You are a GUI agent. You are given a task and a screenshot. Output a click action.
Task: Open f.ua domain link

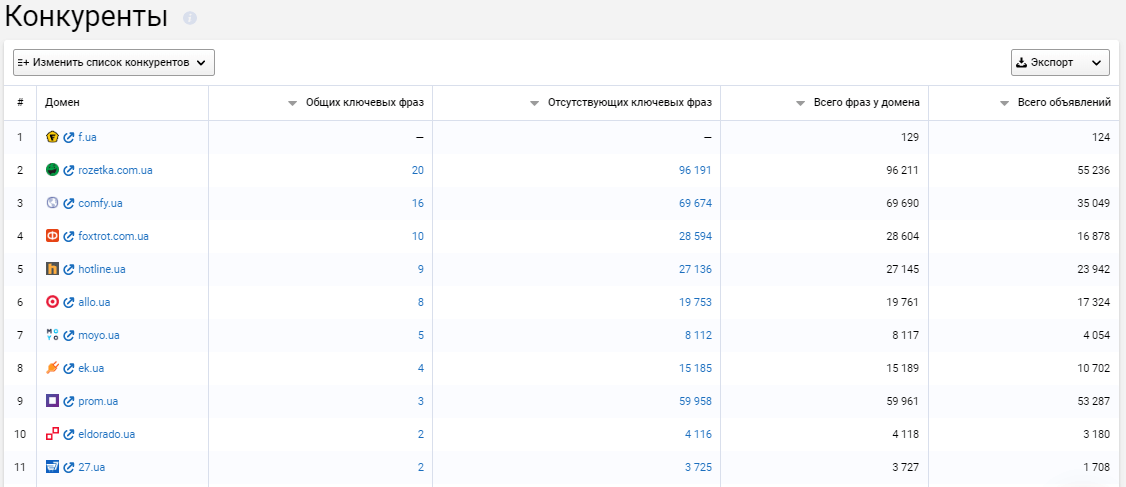coord(87,137)
